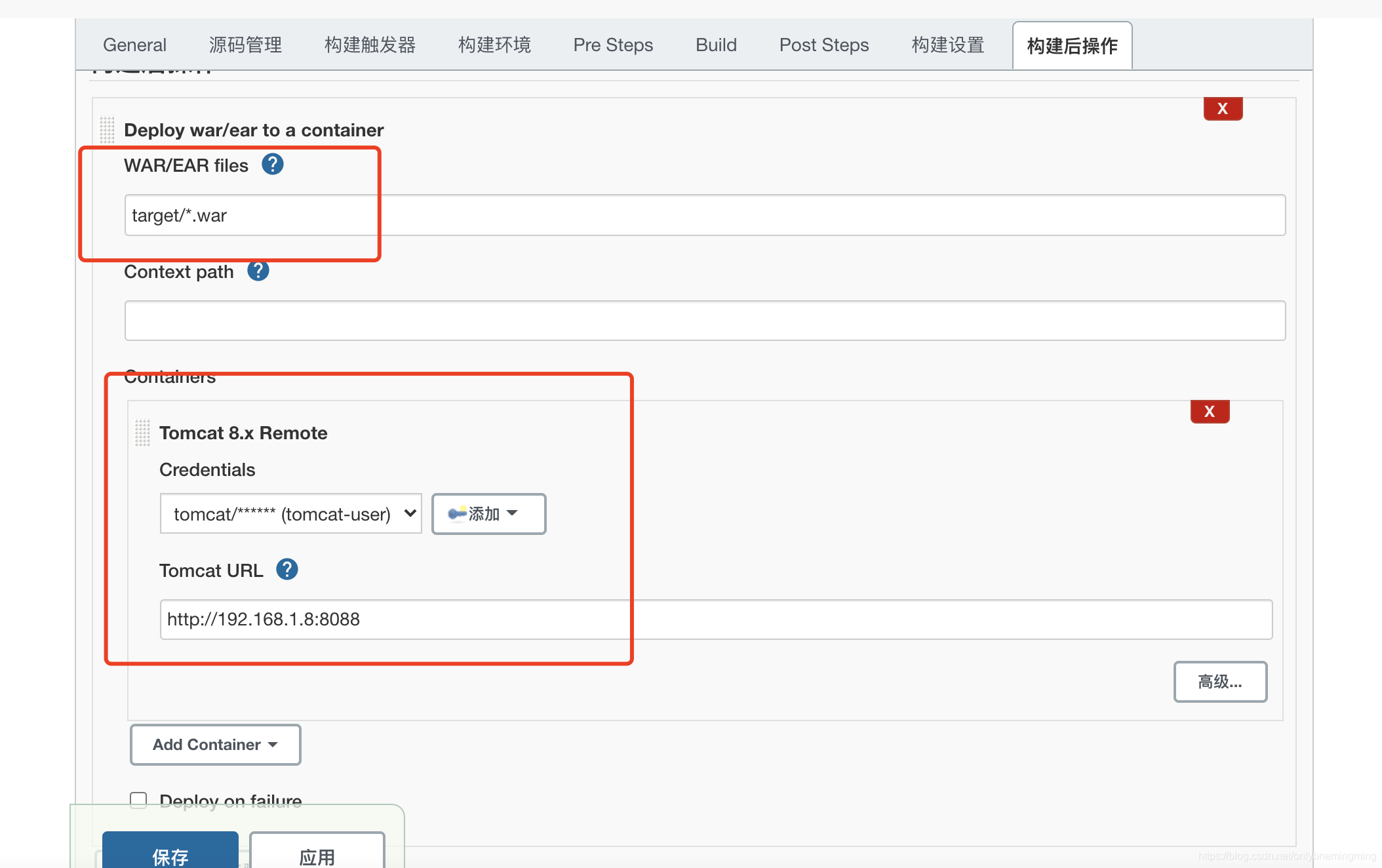Delete the Deploy war/ear post-build step
Screen dimensions: 1382x868
point(1223,109)
